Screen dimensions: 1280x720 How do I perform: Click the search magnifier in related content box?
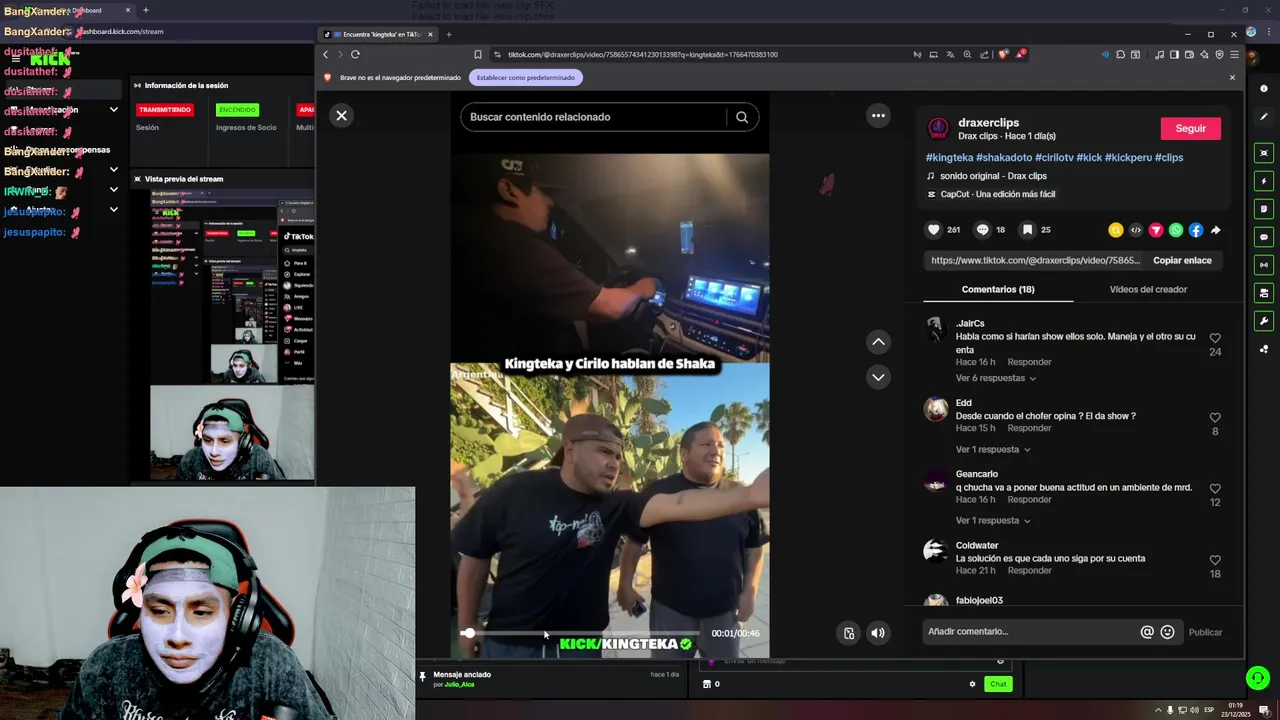742,117
